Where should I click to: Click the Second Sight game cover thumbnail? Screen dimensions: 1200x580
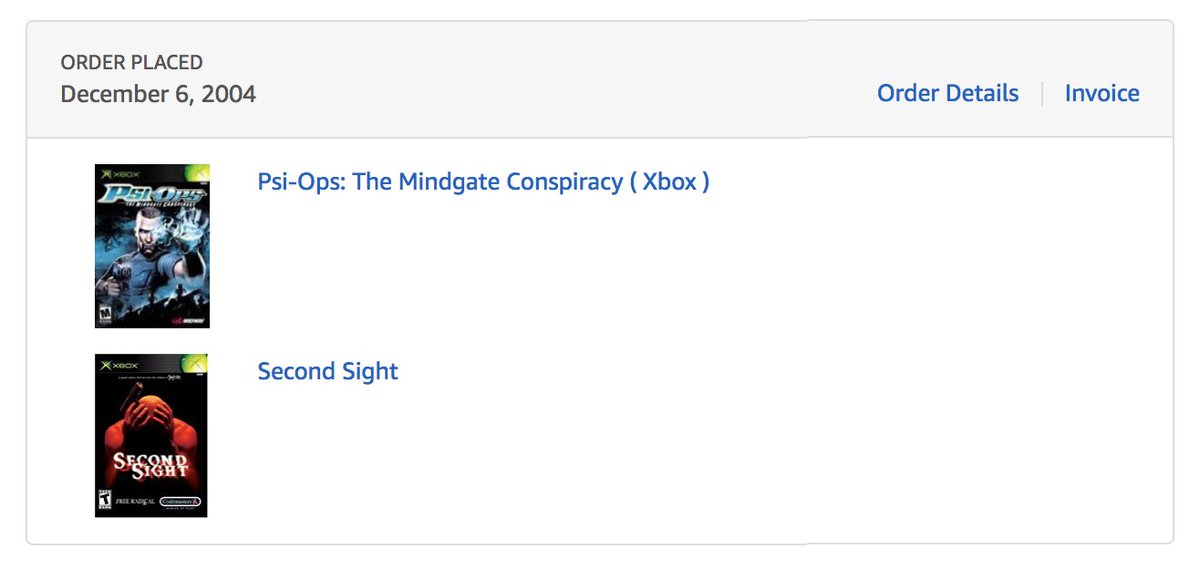(151, 435)
